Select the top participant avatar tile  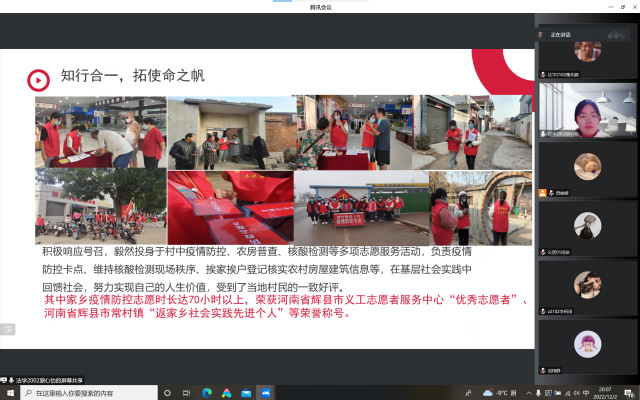coord(586,52)
